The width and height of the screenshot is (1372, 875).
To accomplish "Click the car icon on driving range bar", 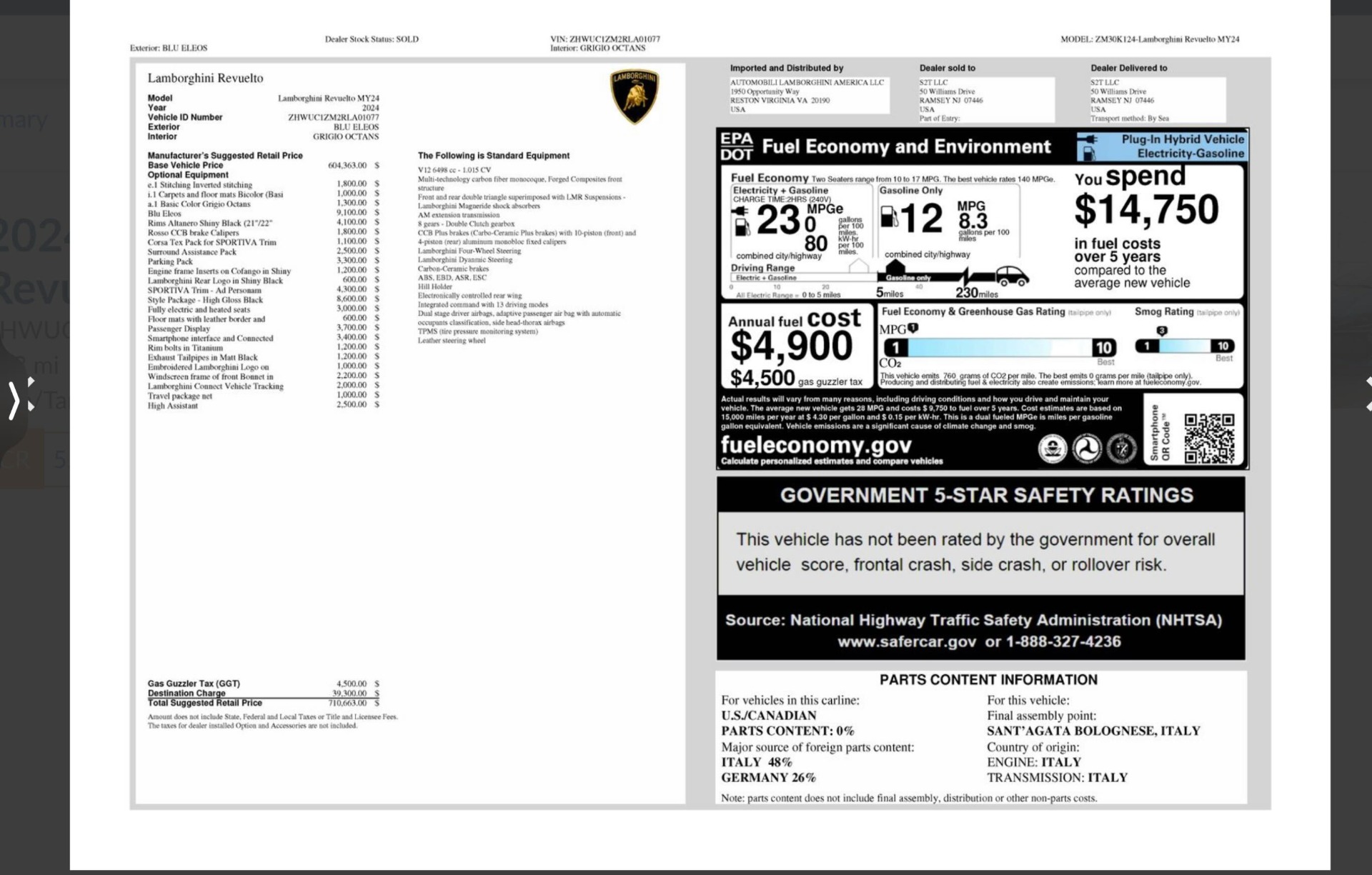I will (x=1012, y=275).
